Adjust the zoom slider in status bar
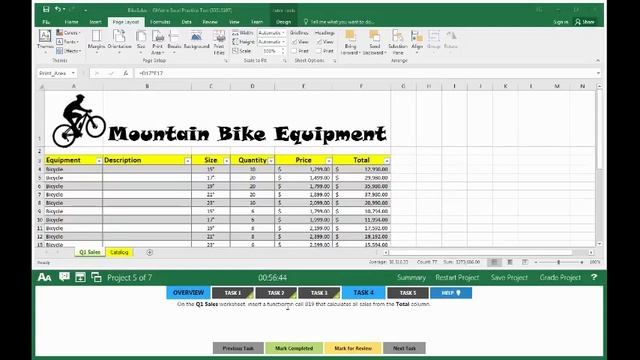The image size is (640, 360). pos(559,262)
